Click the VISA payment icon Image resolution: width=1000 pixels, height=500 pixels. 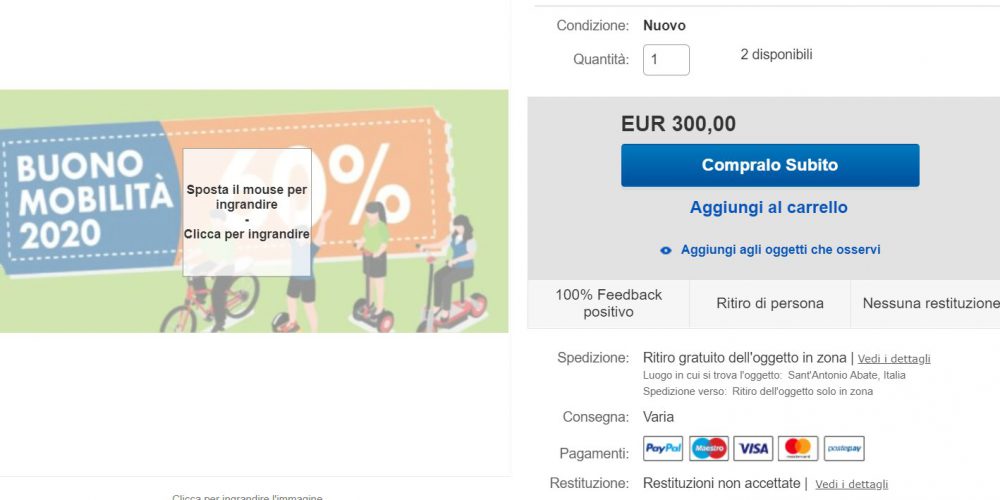pyautogui.click(x=753, y=448)
